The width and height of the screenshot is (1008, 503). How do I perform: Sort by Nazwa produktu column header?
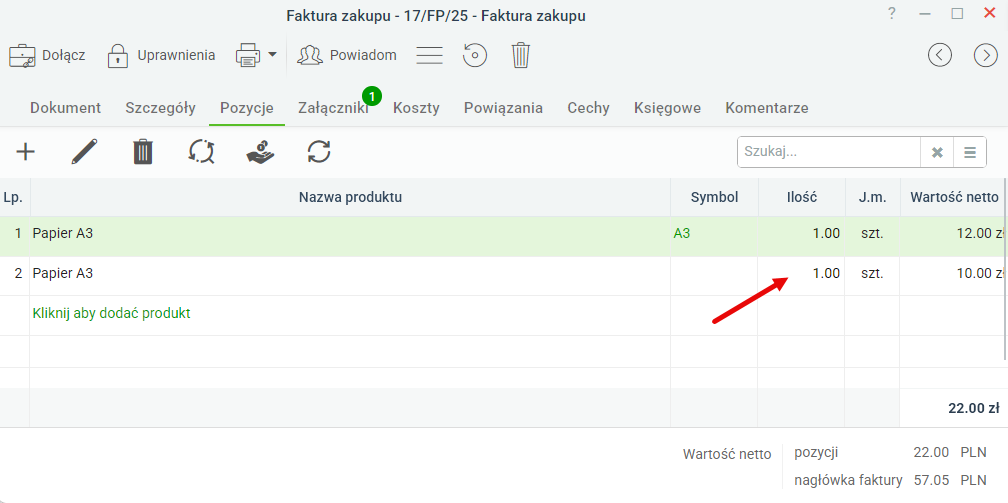pyautogui.click(x=350, y=197)
